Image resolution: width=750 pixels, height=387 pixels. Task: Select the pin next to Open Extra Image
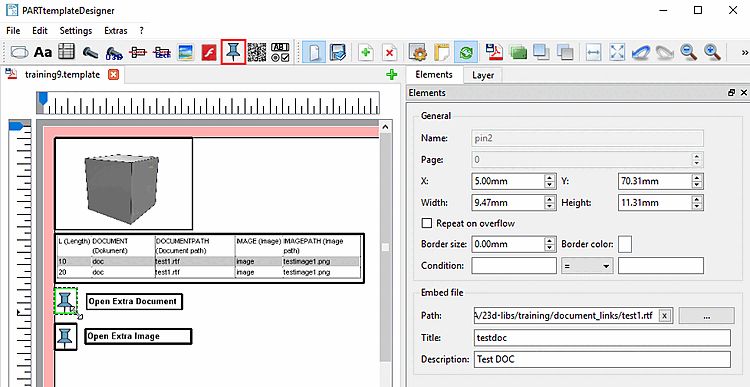pyautogui.click(x=66, y=337)
